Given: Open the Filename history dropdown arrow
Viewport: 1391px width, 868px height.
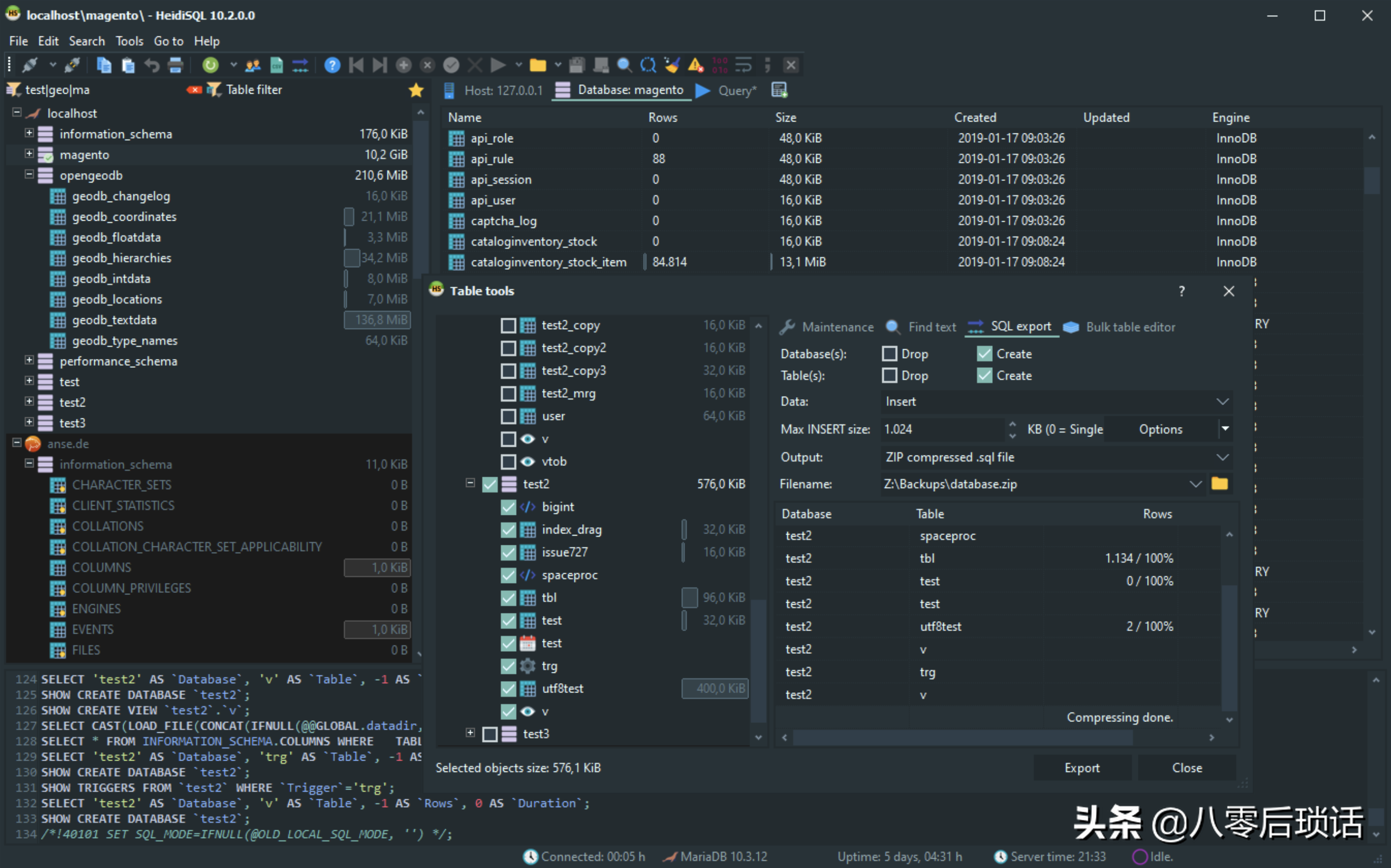Looking at the screenshot, I should click(x=1196, y=484).
